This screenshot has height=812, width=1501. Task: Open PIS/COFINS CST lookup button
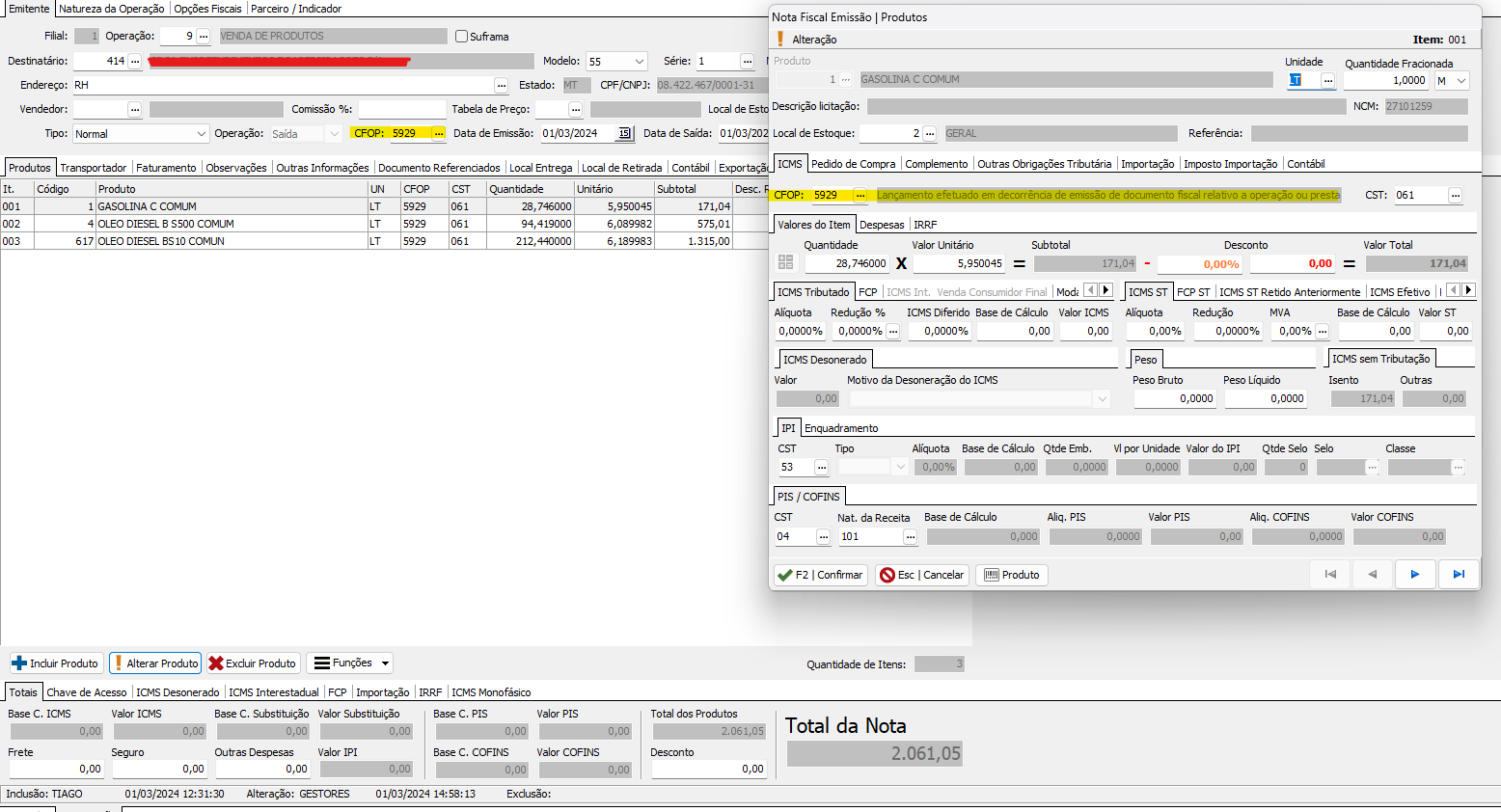823,537
